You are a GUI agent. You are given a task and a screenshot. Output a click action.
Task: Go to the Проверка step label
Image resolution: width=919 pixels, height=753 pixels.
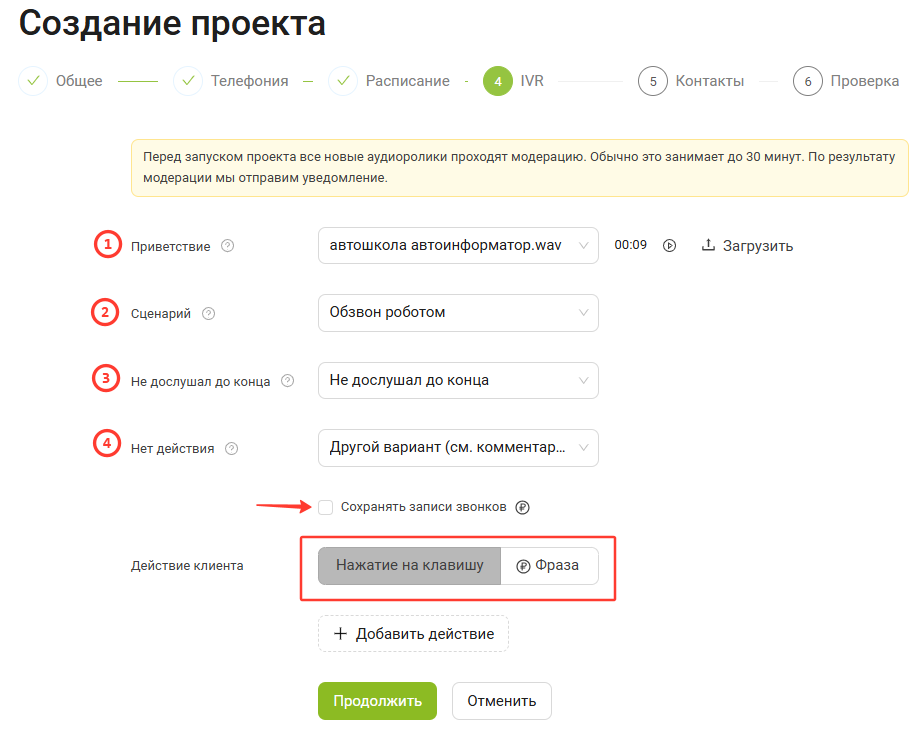point(864,81)
